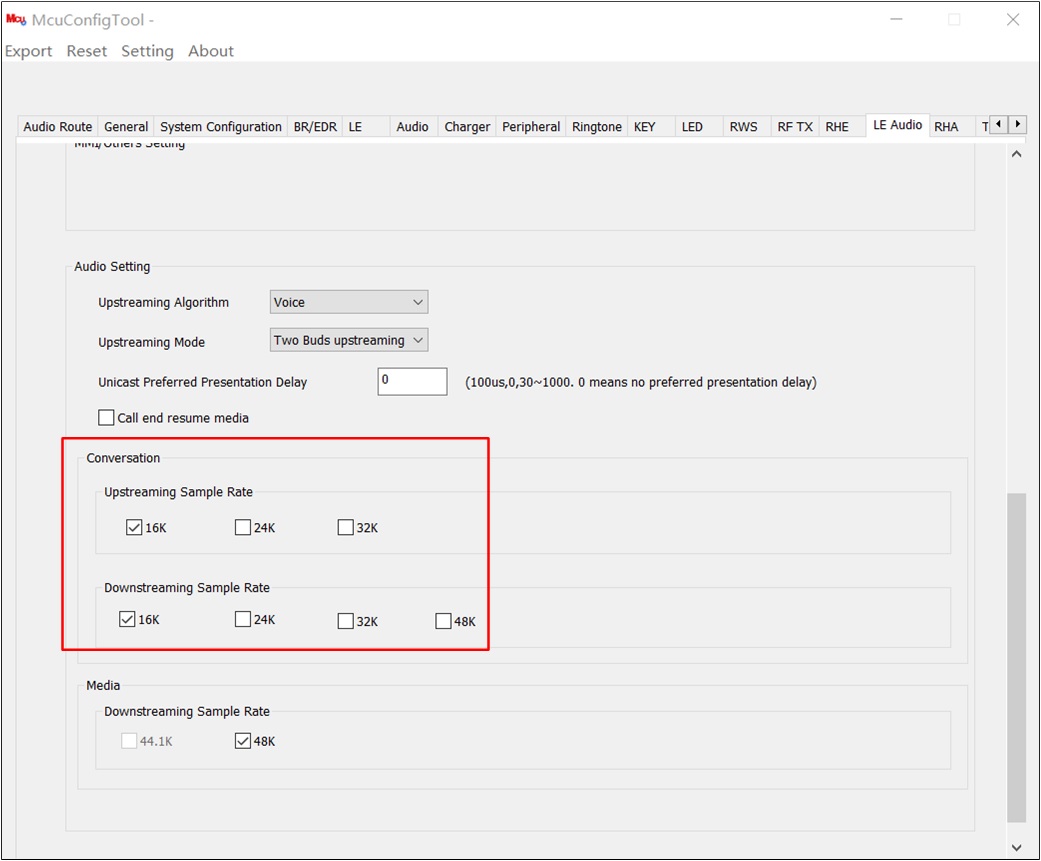
Task: Uncheck Media downstreaming 48K checkbox
Action: pos(243,741)
